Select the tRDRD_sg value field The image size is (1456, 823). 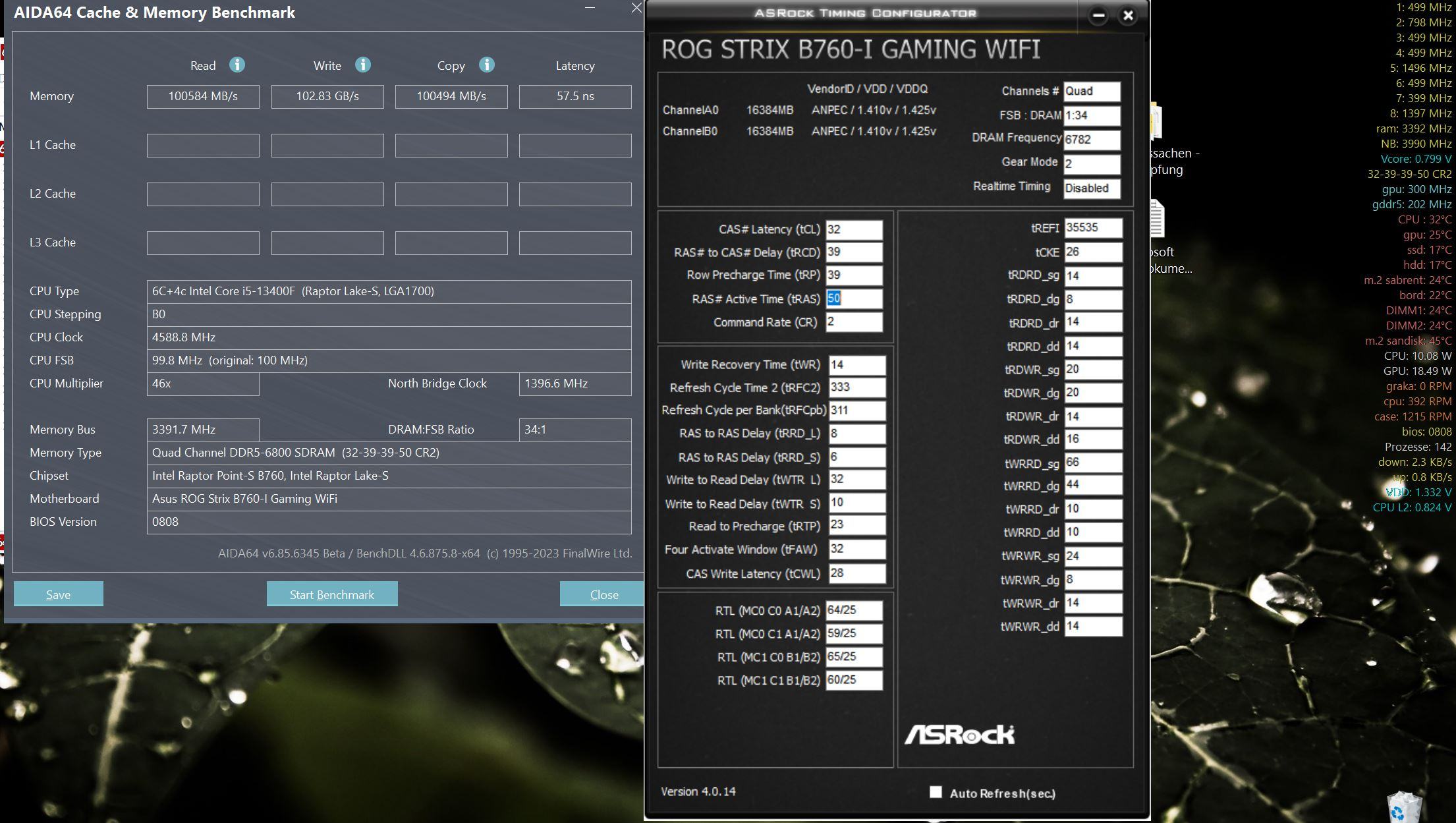1093,276
